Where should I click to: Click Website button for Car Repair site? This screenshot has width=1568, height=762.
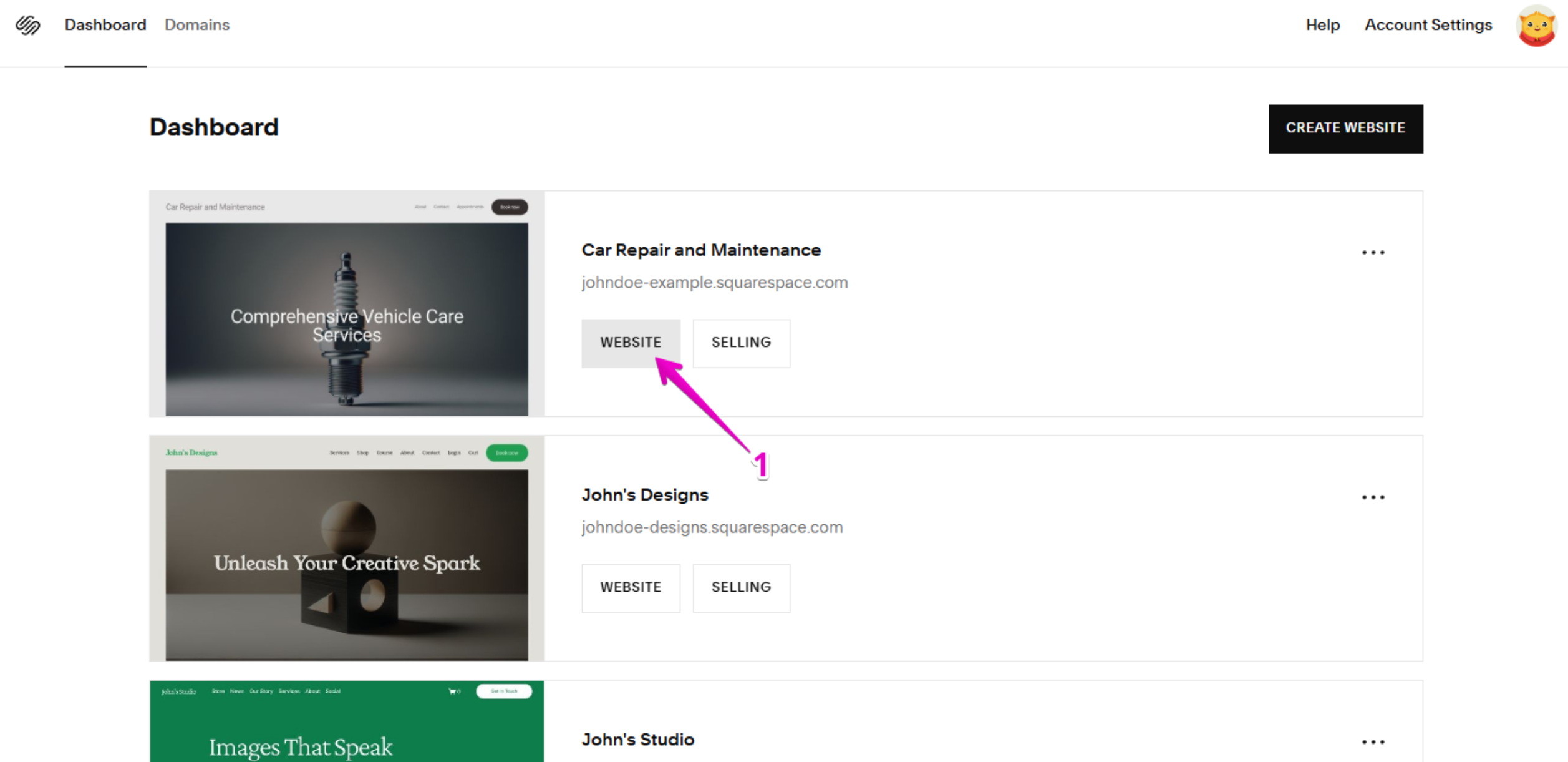point(630,343)
